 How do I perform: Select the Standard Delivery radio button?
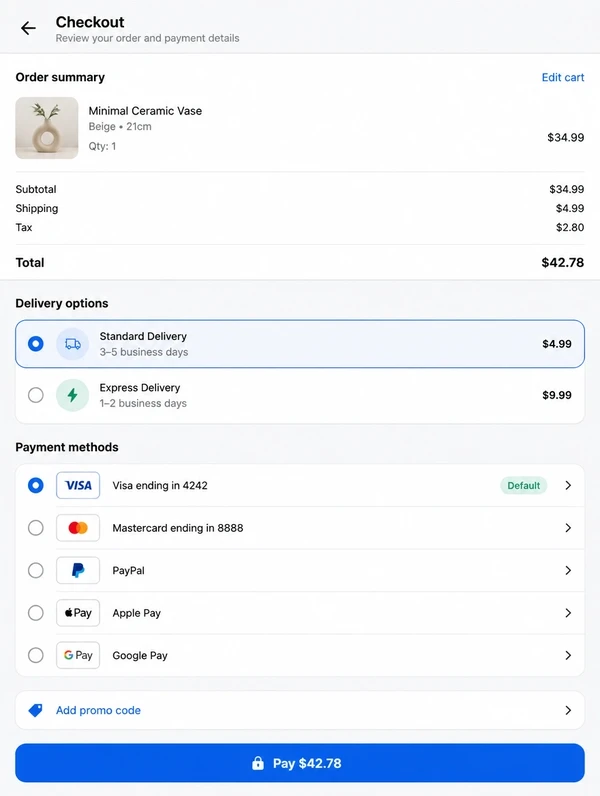36,344
